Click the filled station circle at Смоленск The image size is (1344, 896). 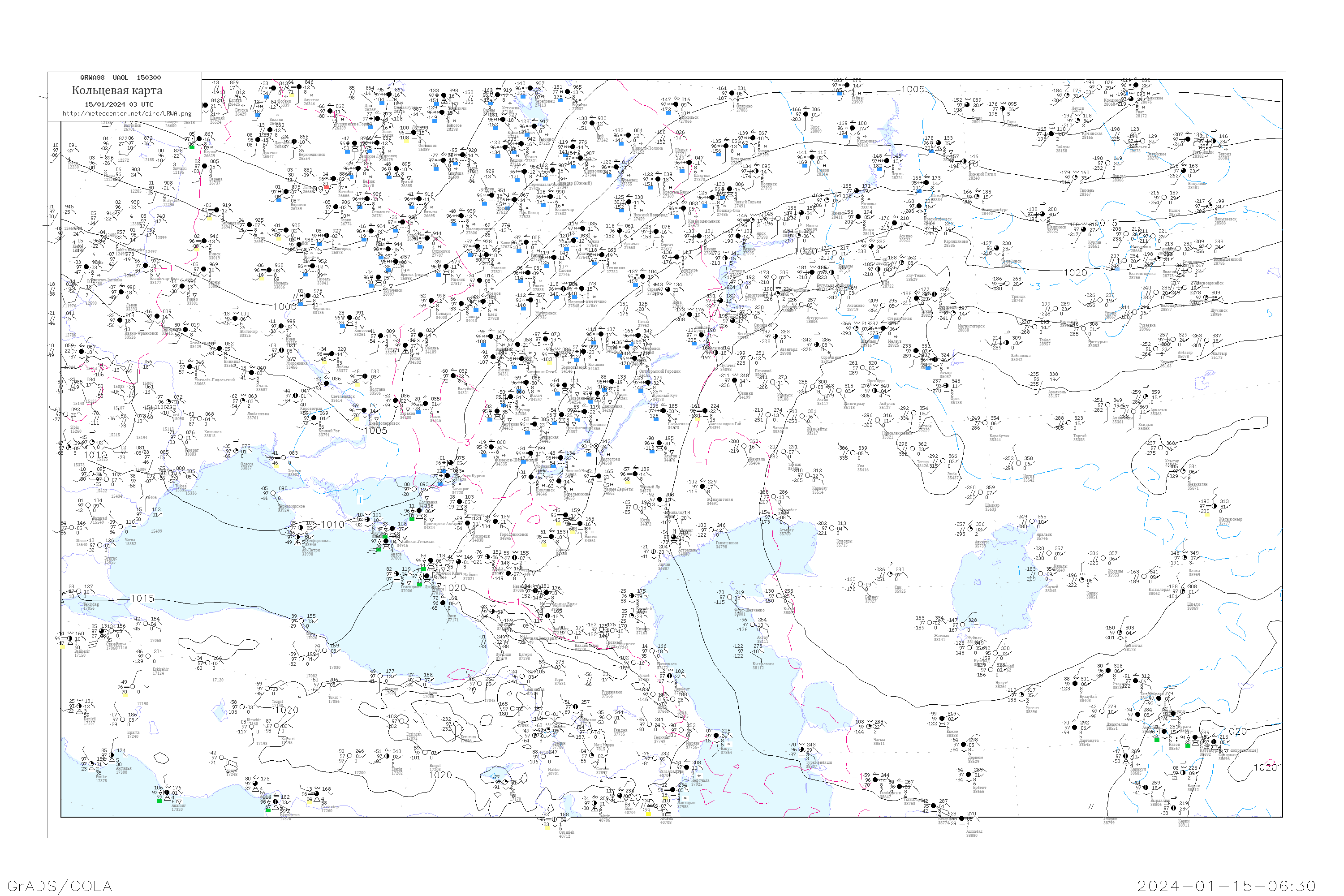pos(367,199)
